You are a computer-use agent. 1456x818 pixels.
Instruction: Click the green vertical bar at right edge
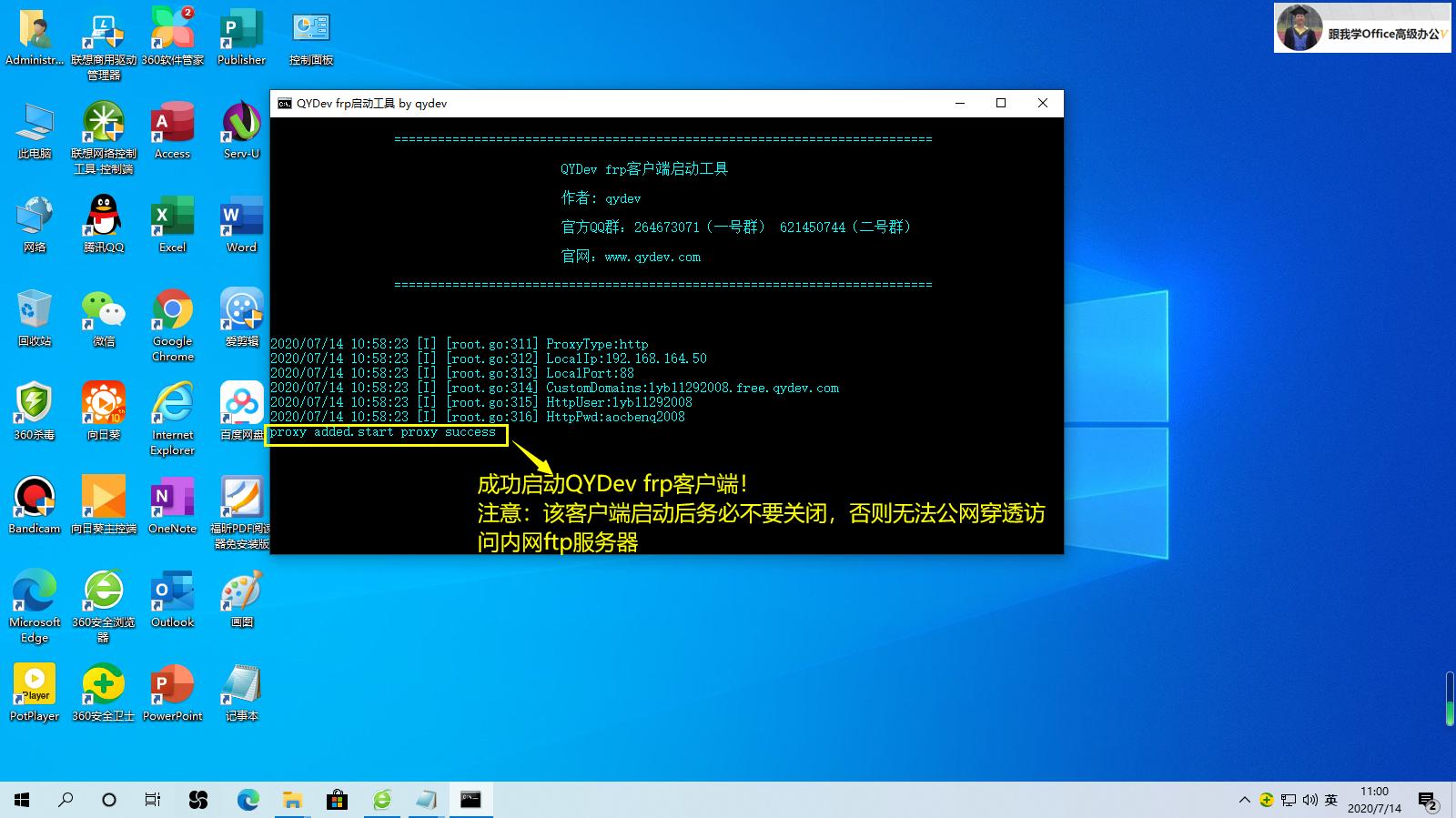1450,698
